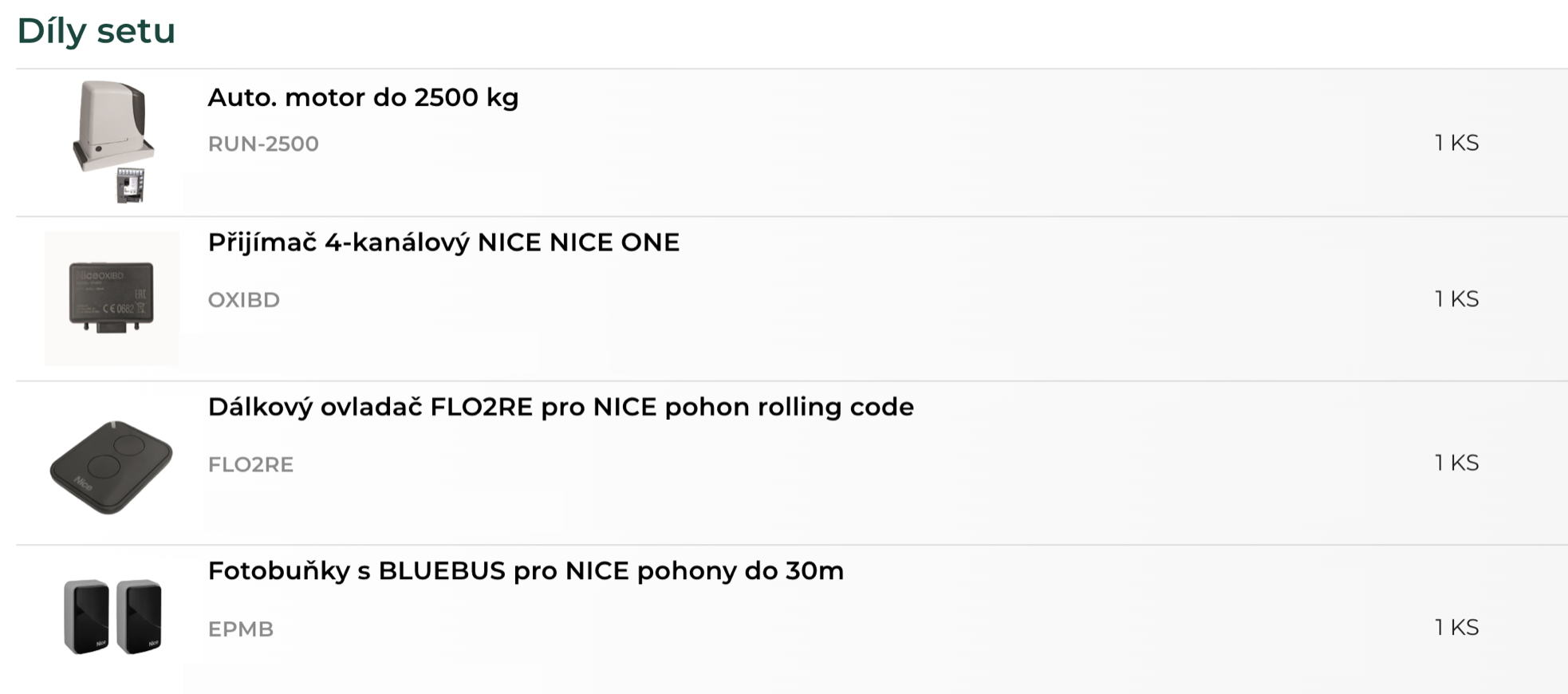Open the RUN-2500 motor product image
The image size is (1568, 694).
[112, 142]
